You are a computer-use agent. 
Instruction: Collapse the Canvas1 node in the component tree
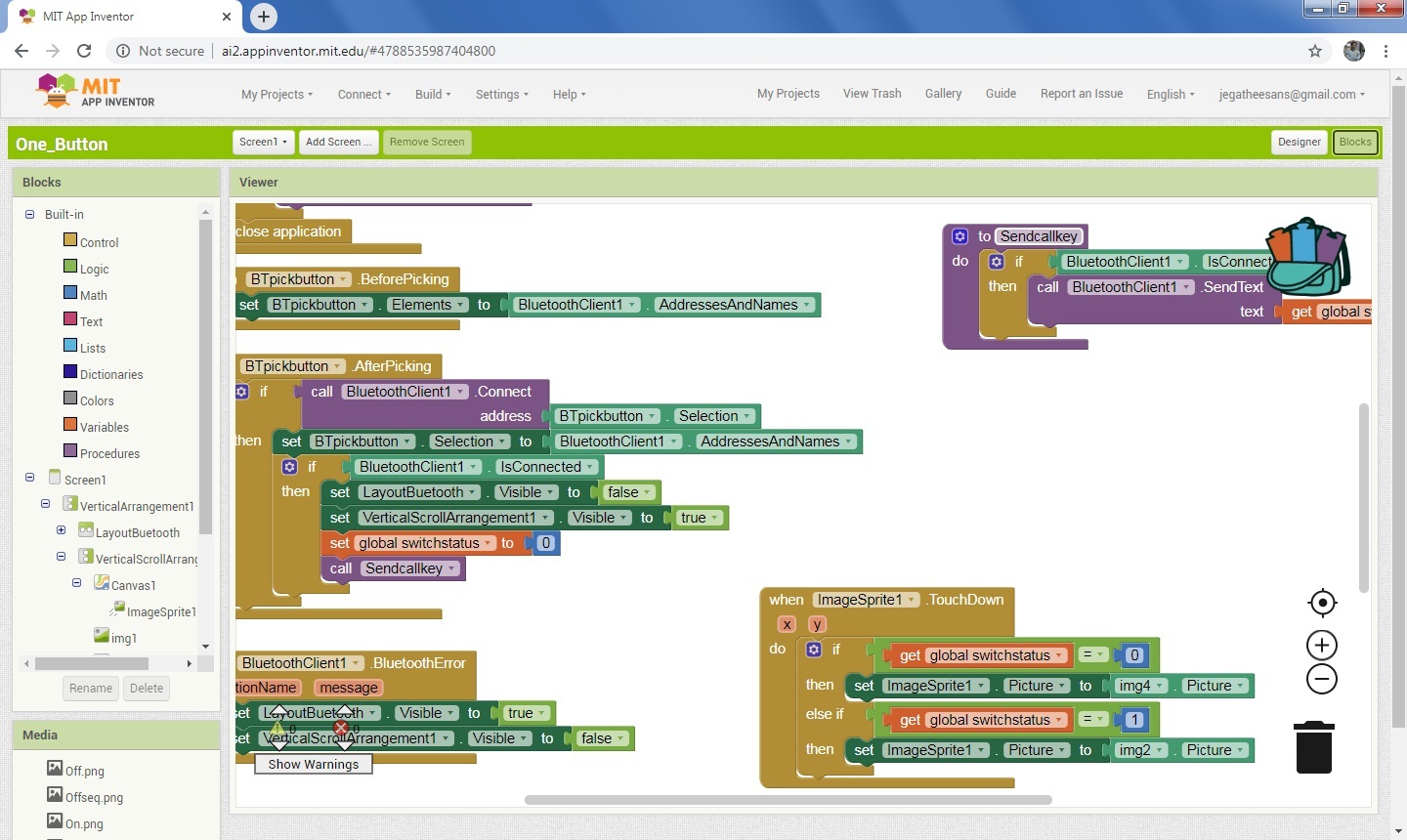click(77, 582)
